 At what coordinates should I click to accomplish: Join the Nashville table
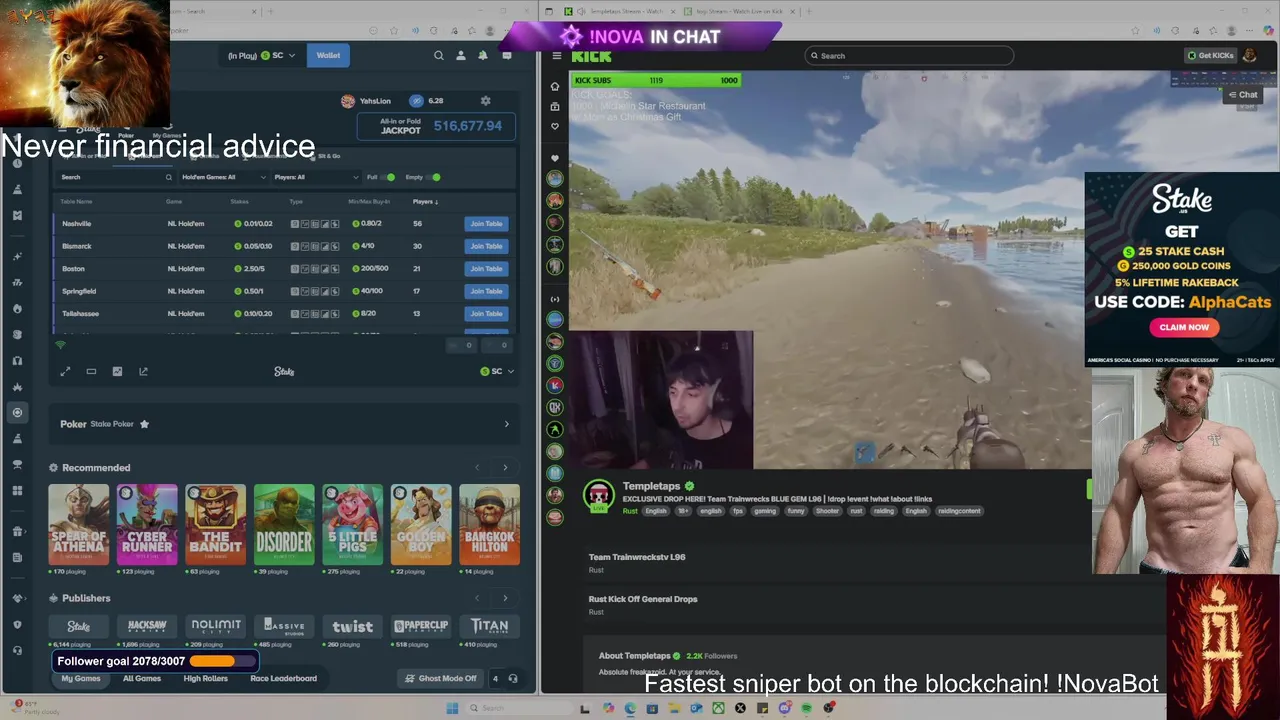point(486,224)
